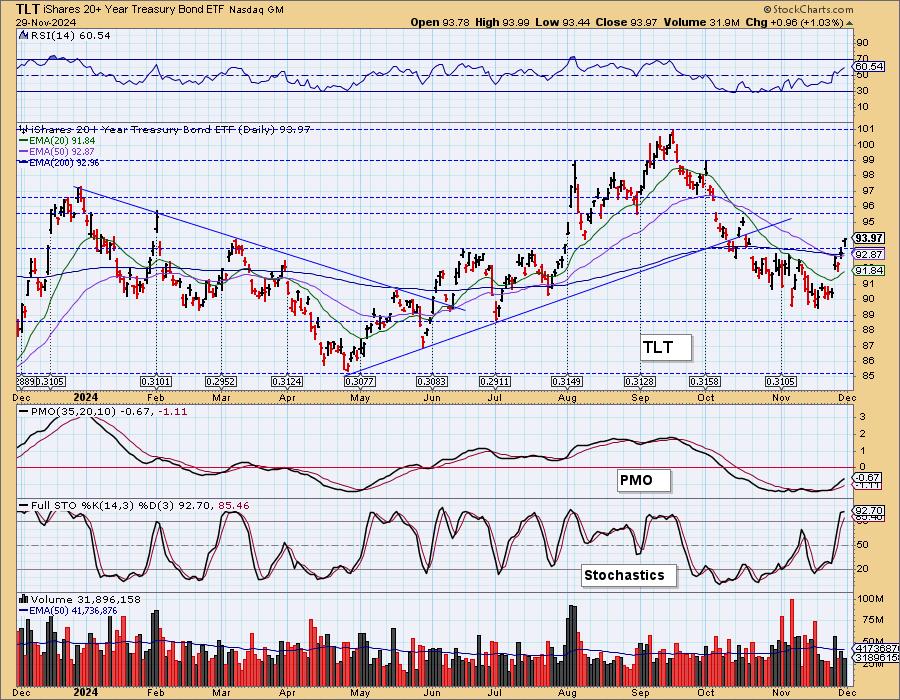This screenshot has width=900, height=700.
Task: Click the PMO annotation box
Action: (x=643, y=480)
